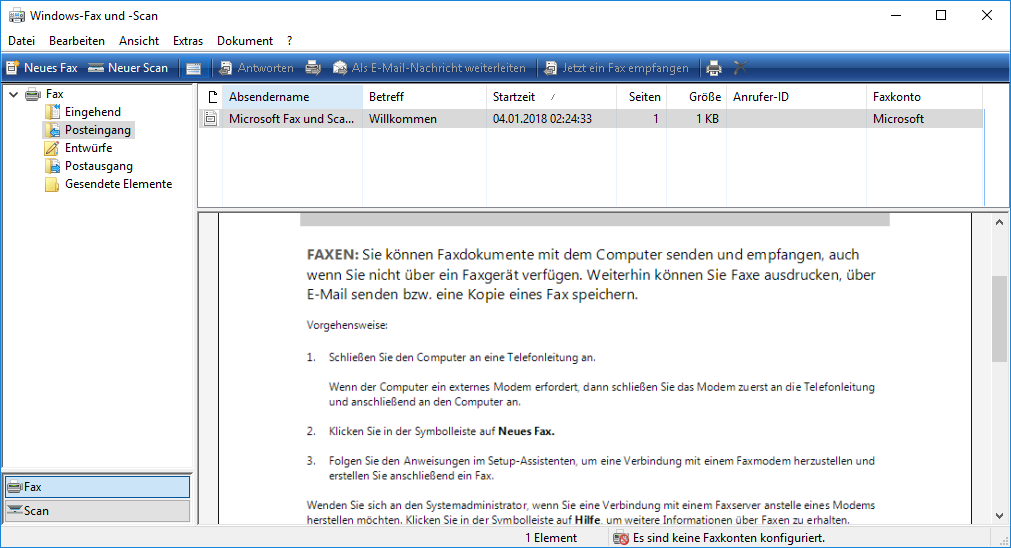The width and height of the screenshot is (1011, 548).
Task: Click the Neues Fax toolbar icon
Action: (x=12, y=68)
